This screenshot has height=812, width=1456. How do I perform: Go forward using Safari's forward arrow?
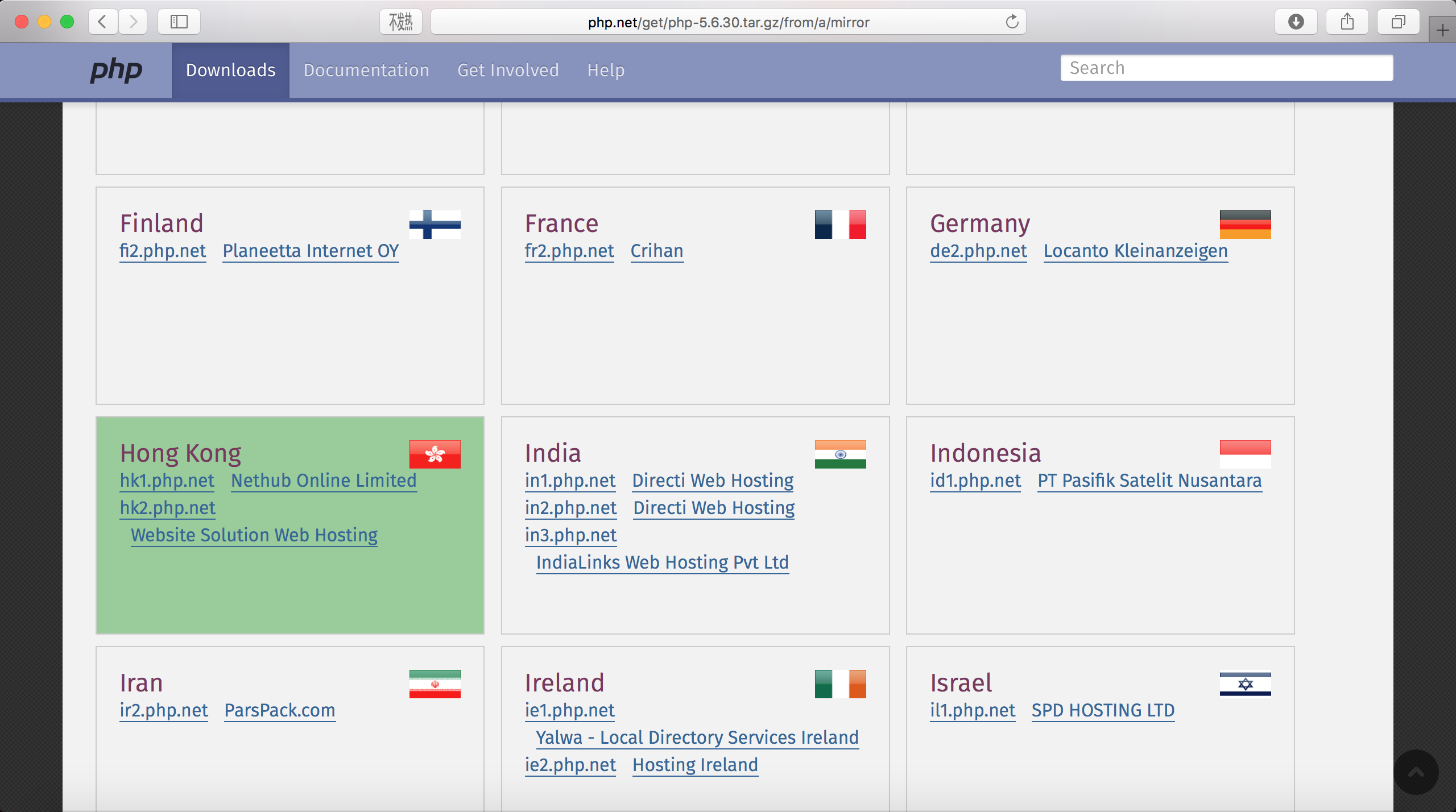[x=133, y=22]
